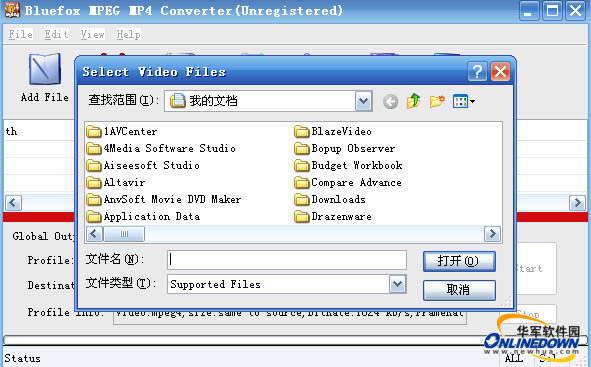This screenshot has height=367, width=591.
Task: Close the Select Video Files dialog
Action: pos(501,72)
